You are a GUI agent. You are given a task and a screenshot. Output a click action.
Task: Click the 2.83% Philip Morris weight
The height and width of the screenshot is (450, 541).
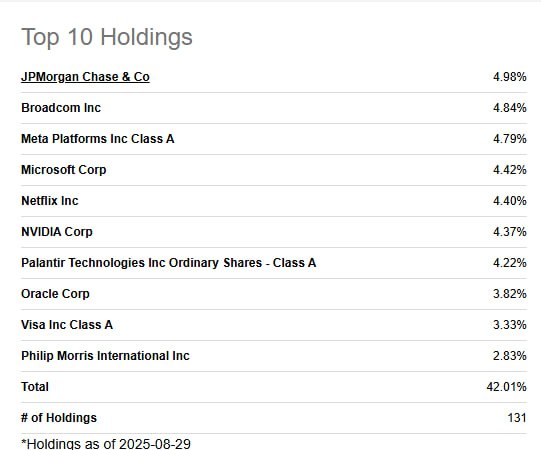coord(510,356)
